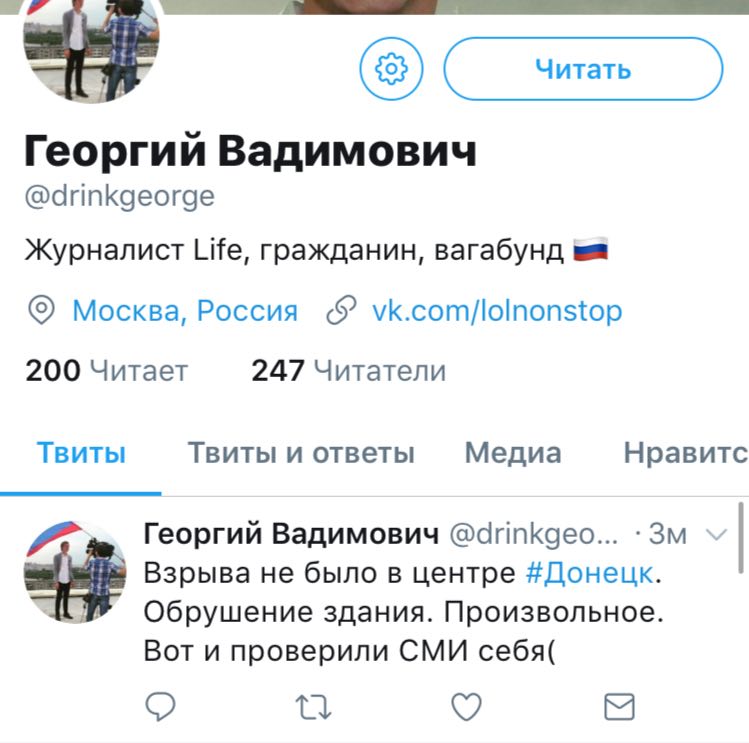
Task: Open the Нравится tab
Action: tap(686, 452)
